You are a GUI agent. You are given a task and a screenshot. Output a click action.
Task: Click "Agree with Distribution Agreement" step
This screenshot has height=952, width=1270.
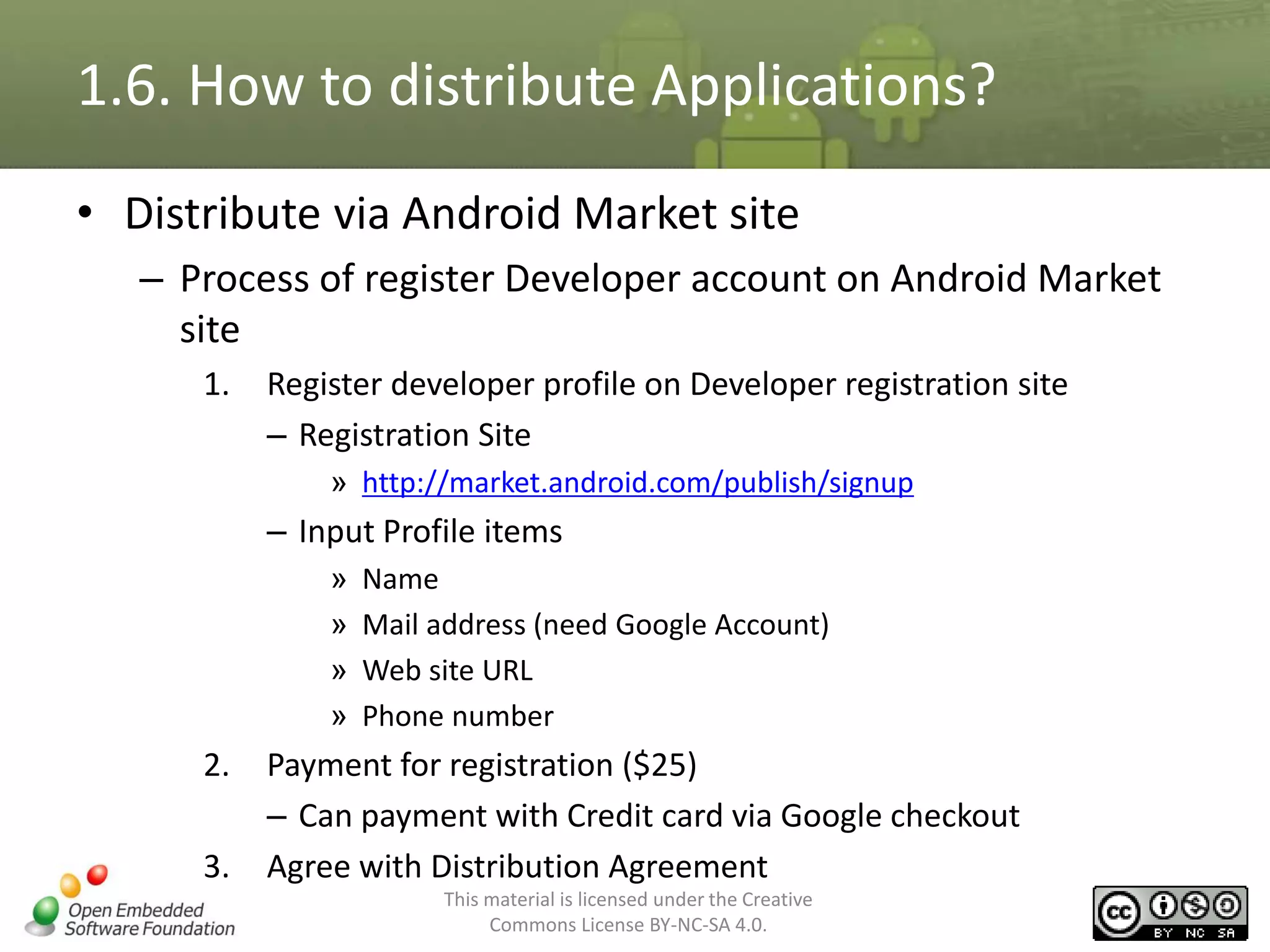(517, 867)
